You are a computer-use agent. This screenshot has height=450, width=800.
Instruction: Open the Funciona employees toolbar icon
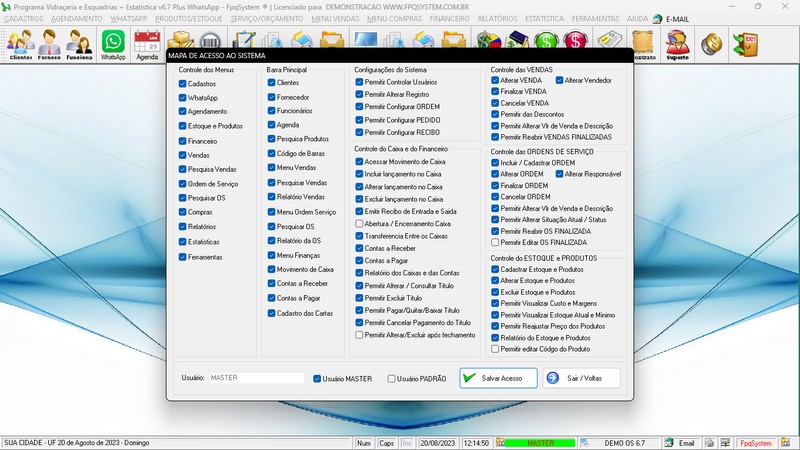point(79,44)
